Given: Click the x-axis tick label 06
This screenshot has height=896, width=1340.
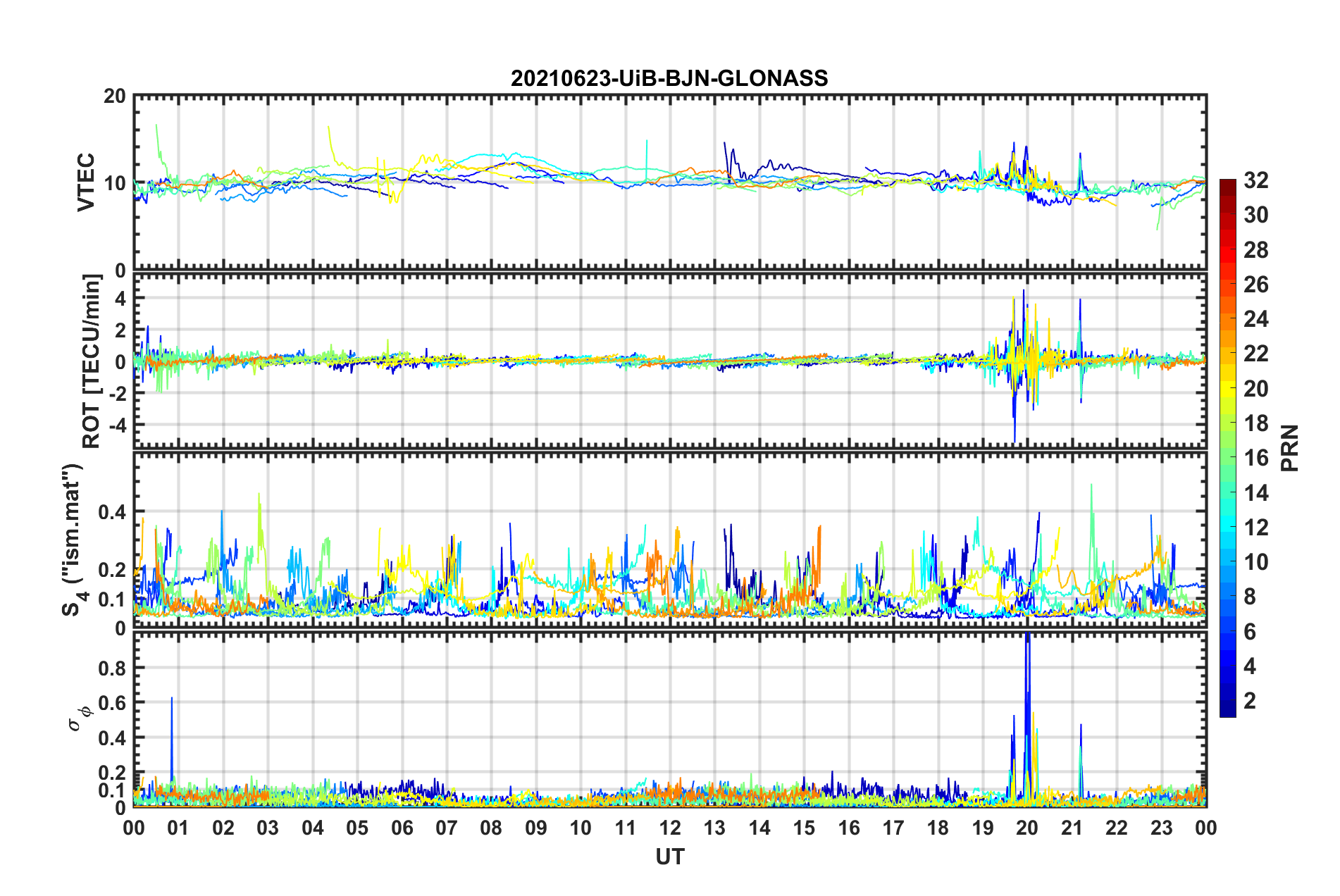Looking at the screenshot, I should click(x=402, y=828).
